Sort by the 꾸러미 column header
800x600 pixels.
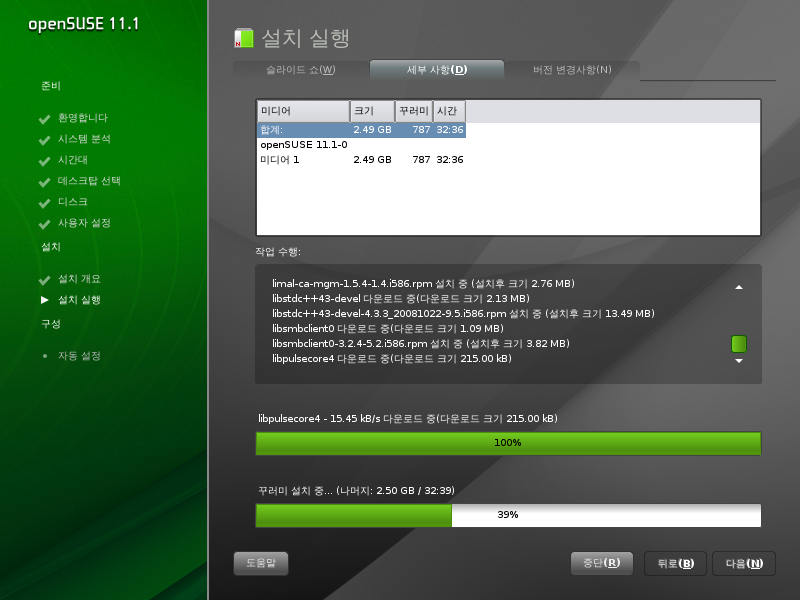pyautogui.click(x=414, y=111)
